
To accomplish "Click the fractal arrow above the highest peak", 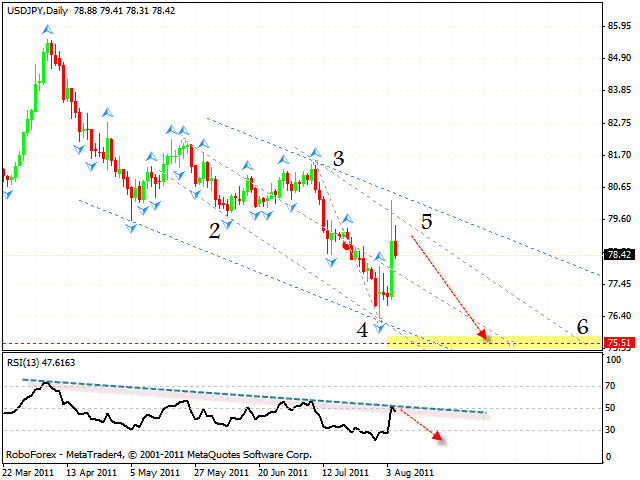I will (47, 30).
